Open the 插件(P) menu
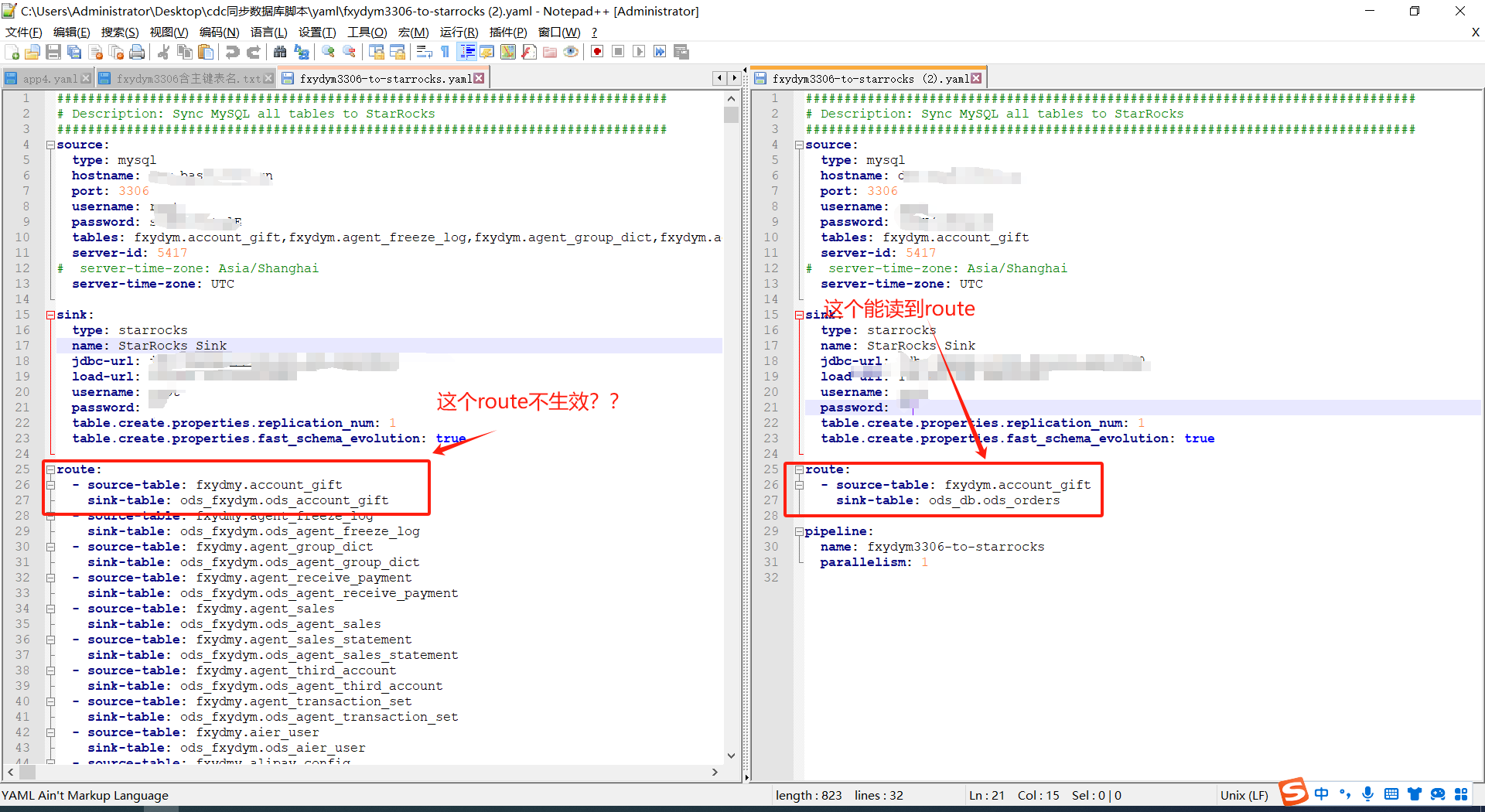Image resolution: width=1485 pixels, height=812 pixels. pyautogui.click(x=508, y=32)
